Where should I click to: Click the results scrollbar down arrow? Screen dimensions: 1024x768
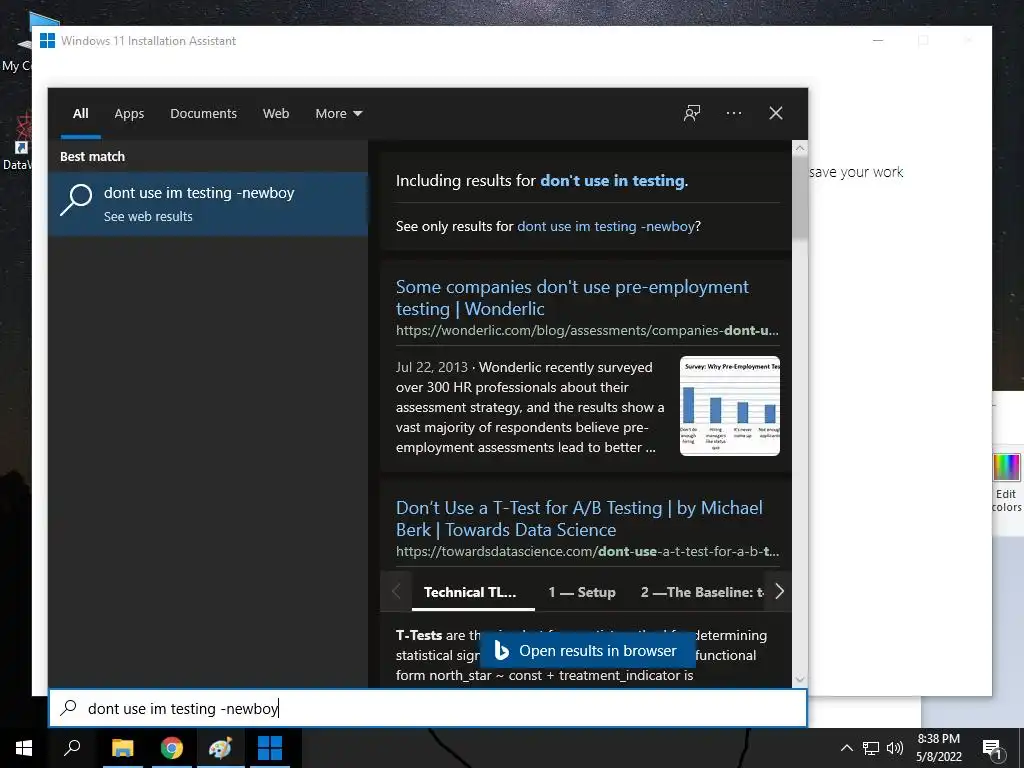tap(799, 680)
